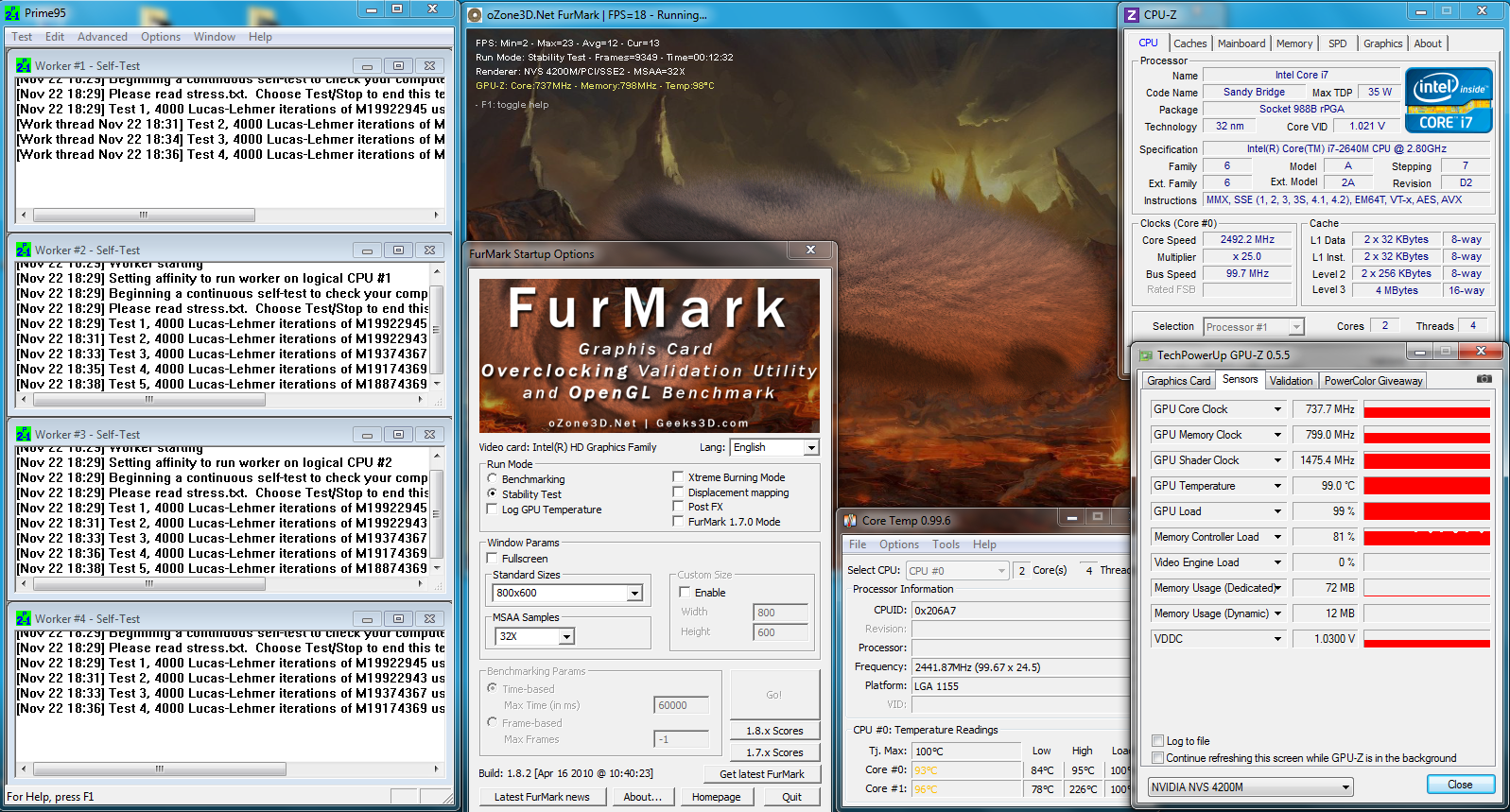Switch to the Mainboard tab in CPU-Z
This screenshot has width=1510, height=812.
(x=1241, y=43)
